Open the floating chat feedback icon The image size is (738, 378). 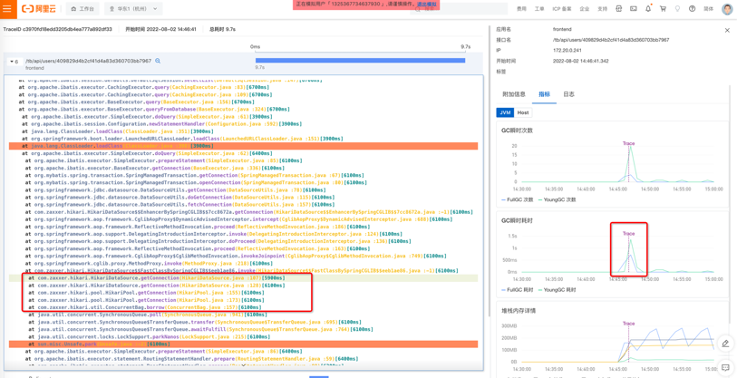[x=725, y=368]
